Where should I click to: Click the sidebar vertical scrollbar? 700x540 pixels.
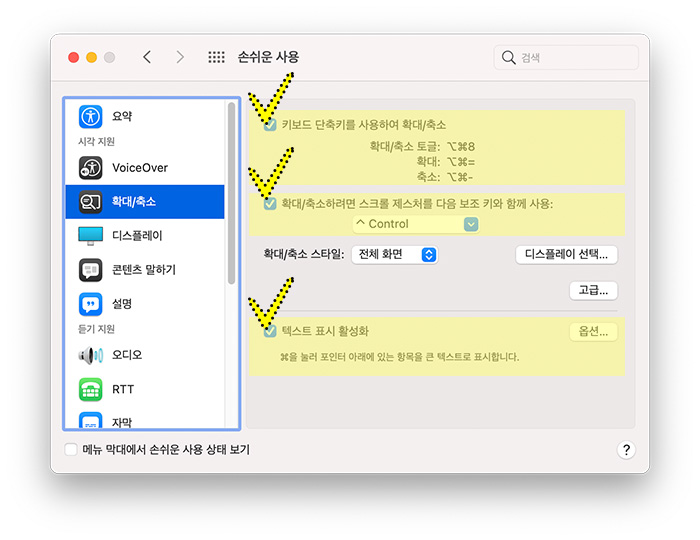[x=231, y=193]
